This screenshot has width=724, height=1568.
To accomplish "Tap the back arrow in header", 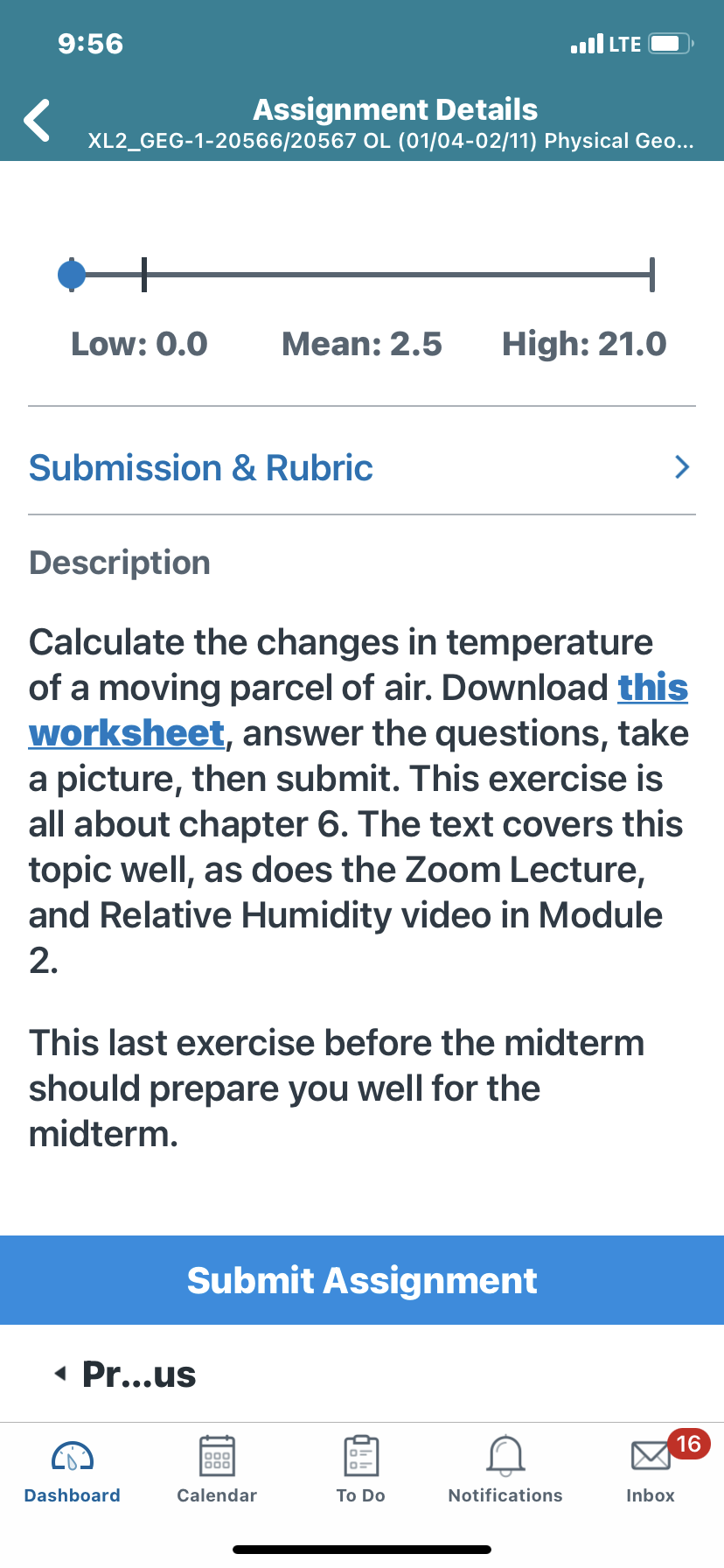I will (x=37, y=121).
